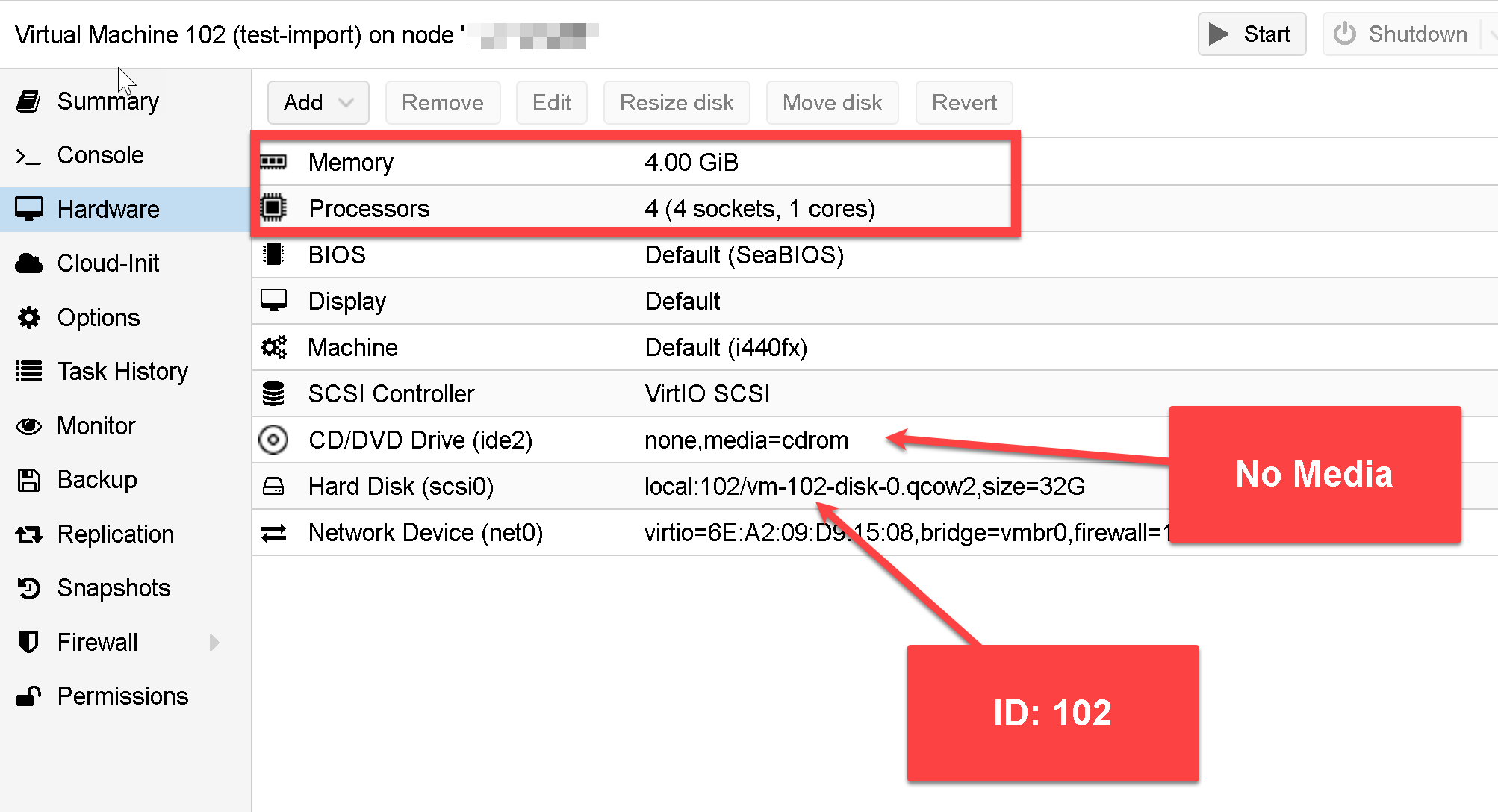This screenshot has width=1498, height=812.
Task: Click the BIOS icon
Action: [274, 254]
